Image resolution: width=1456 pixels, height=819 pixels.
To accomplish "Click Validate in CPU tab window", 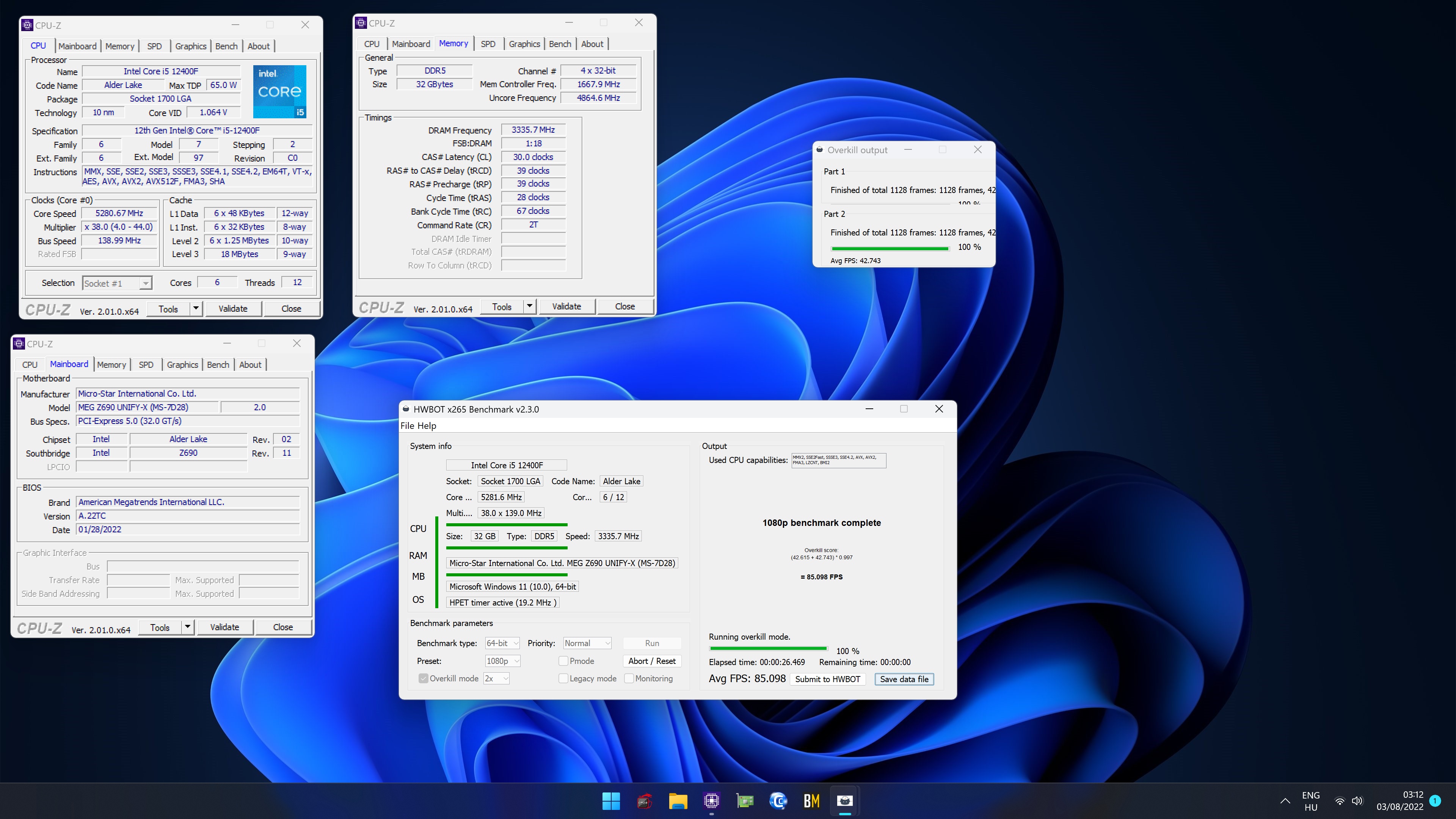I will [233, 309].
